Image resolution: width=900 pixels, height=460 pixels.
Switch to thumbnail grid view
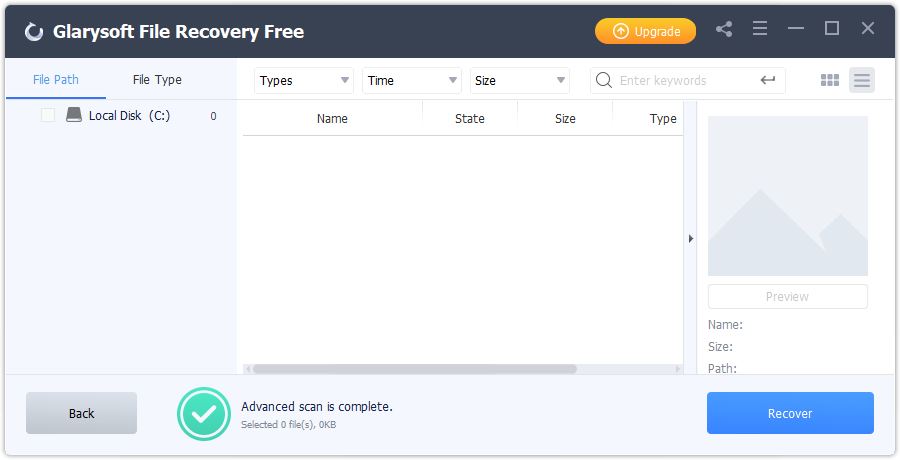pyautogui.click(x=829, y=80)
